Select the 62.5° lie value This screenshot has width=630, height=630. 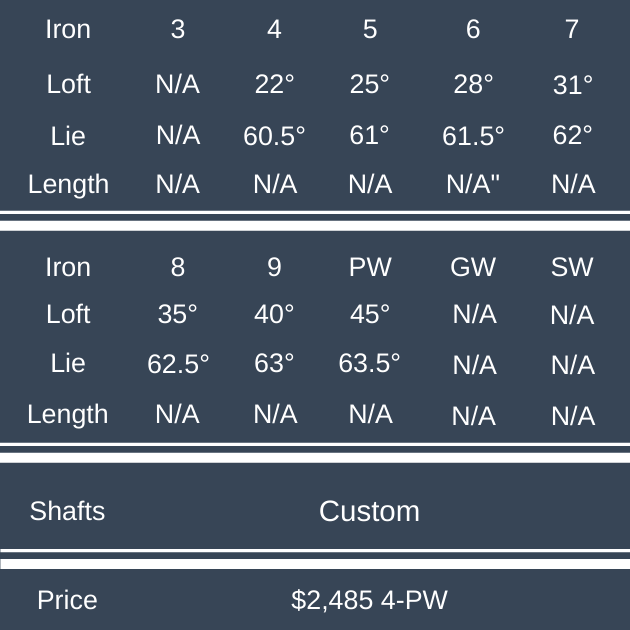[x=178, y=365]
